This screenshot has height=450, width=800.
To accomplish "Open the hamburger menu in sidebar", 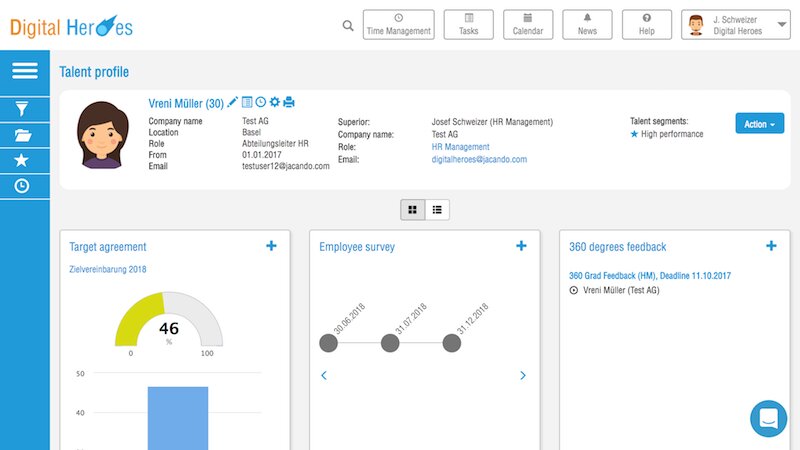I will (x=24, y=71).
